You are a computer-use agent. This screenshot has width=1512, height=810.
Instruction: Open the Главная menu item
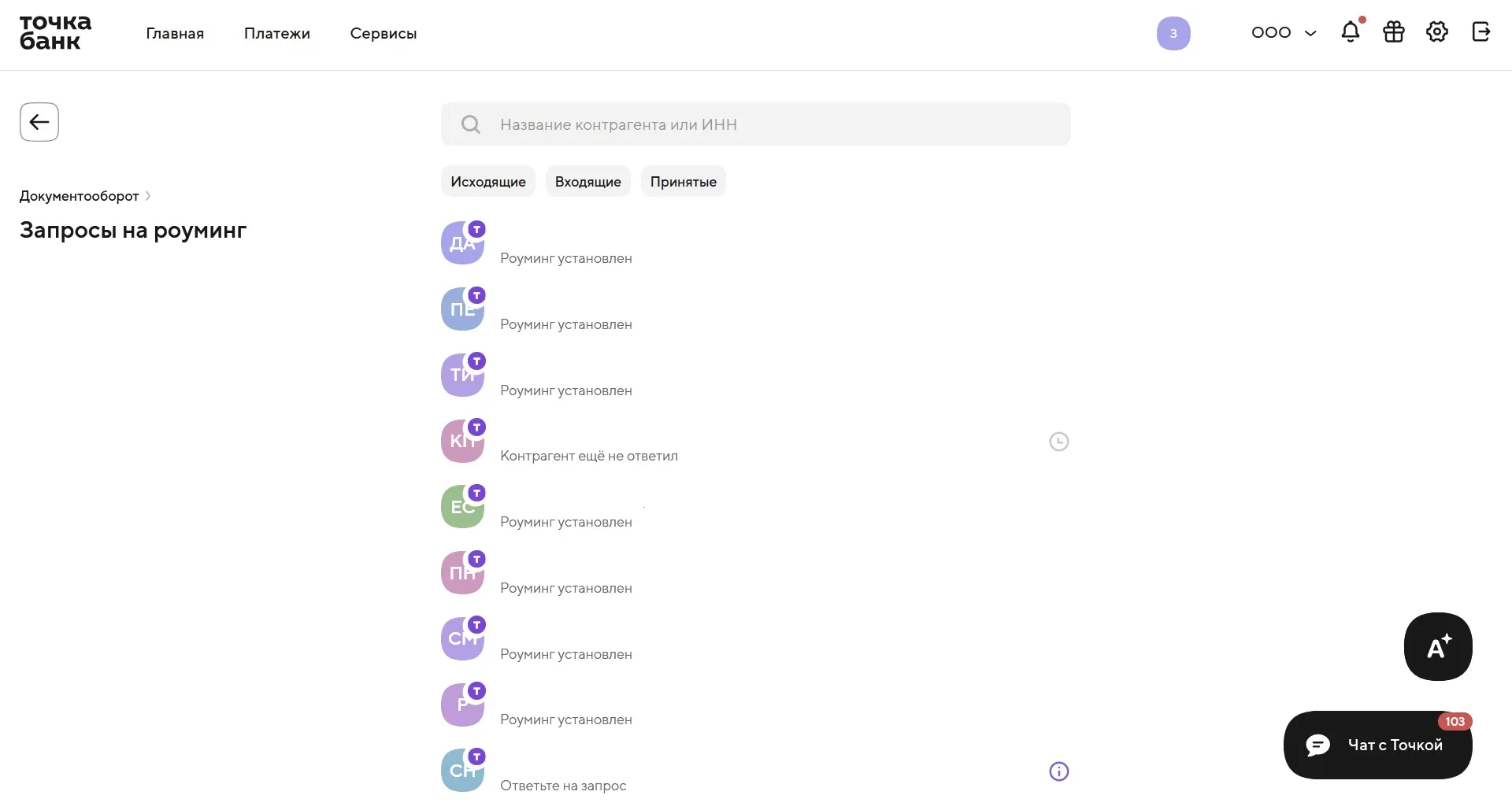point(175,34)
